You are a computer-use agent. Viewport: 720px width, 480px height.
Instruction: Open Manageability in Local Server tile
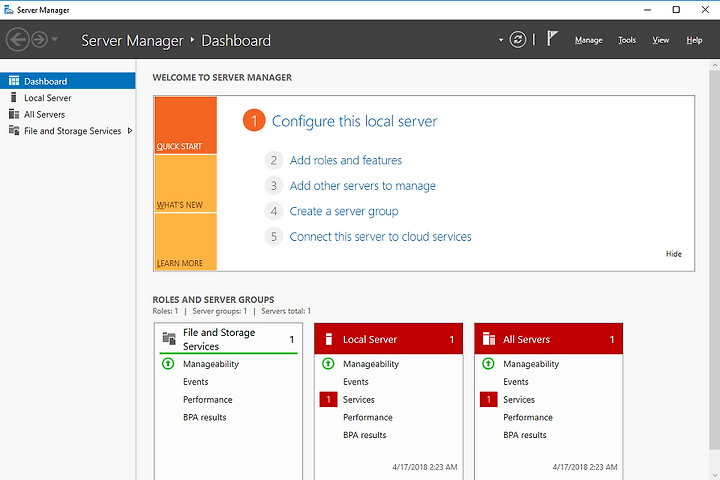[371, 364]
